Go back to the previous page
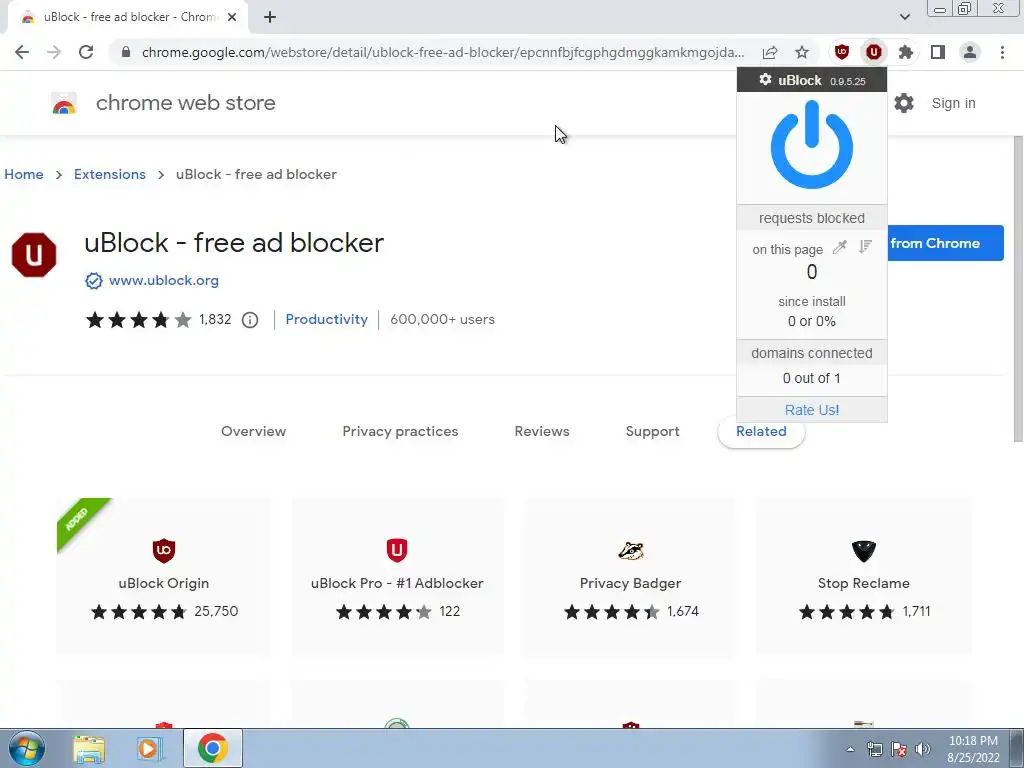Image resolution: width=1024 pixels, height=768 pixels. click(x=22, y=52)
